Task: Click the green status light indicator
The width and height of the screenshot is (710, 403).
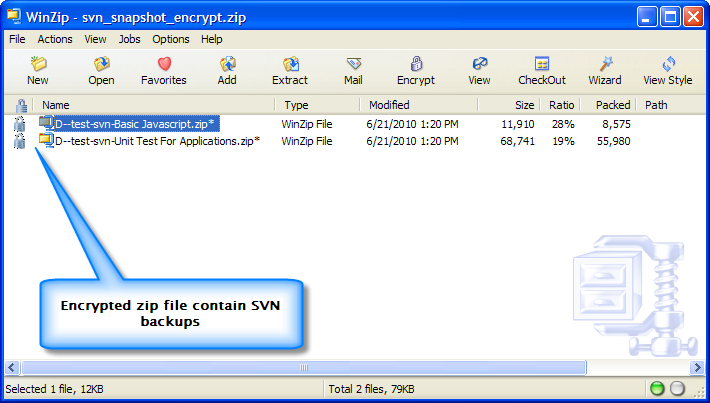Action: tap(657, 389)
